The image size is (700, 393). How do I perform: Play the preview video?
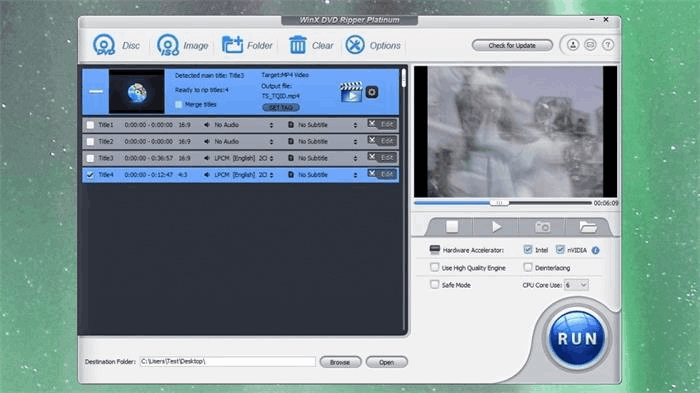[496, 227]
